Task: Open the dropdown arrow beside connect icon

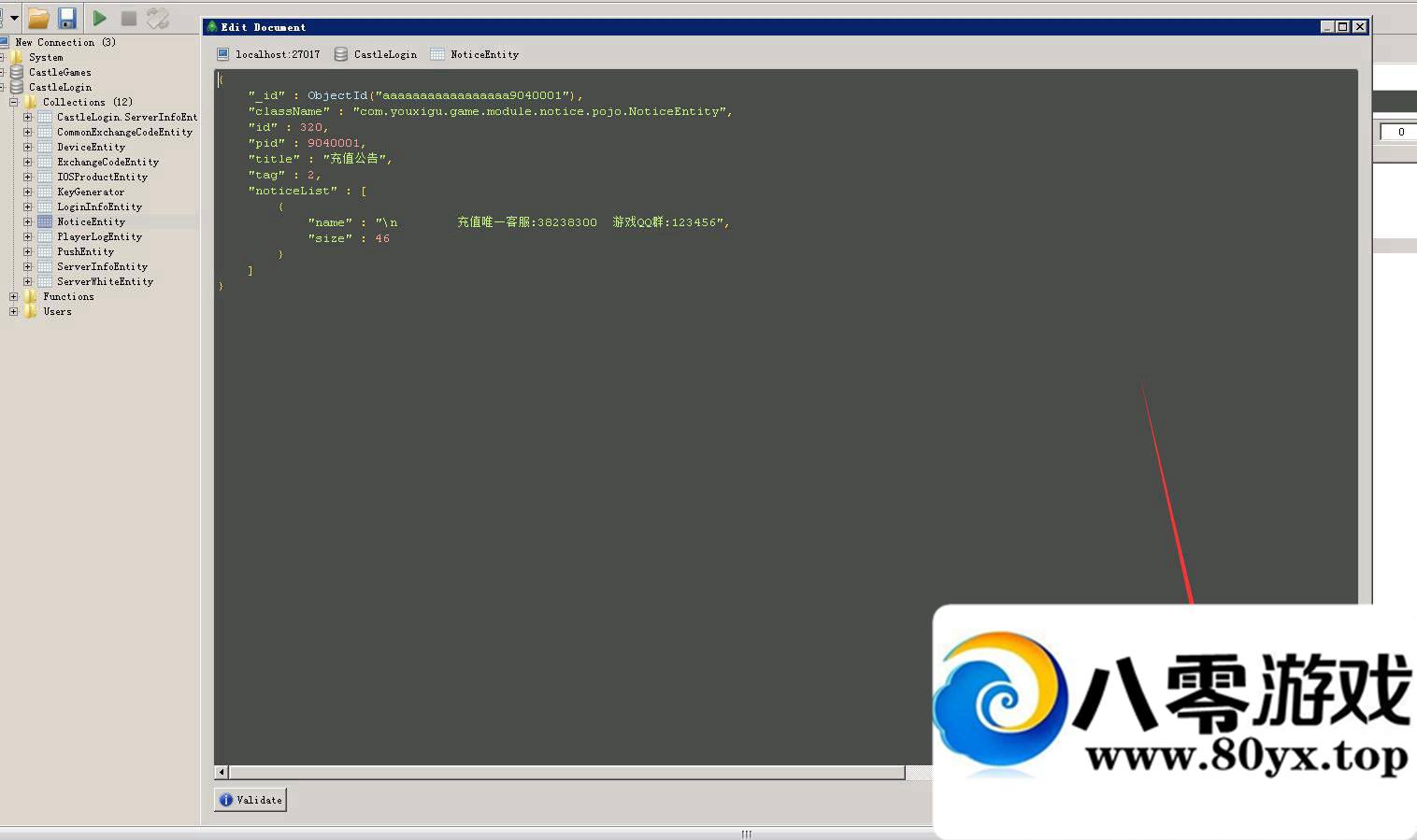Action: coord(14,18)
